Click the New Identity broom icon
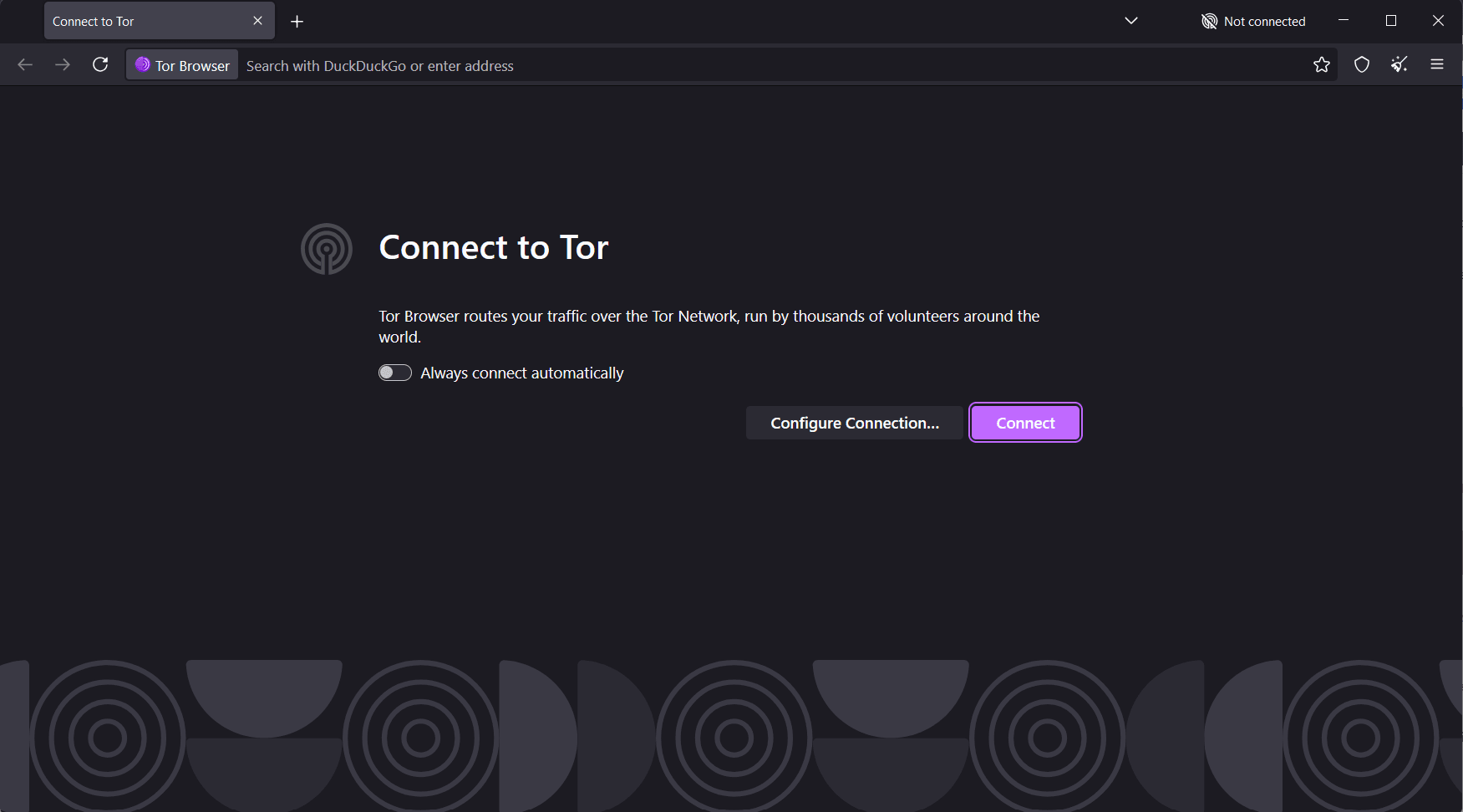The image size is (1463, 812). tap(1400, 65)
